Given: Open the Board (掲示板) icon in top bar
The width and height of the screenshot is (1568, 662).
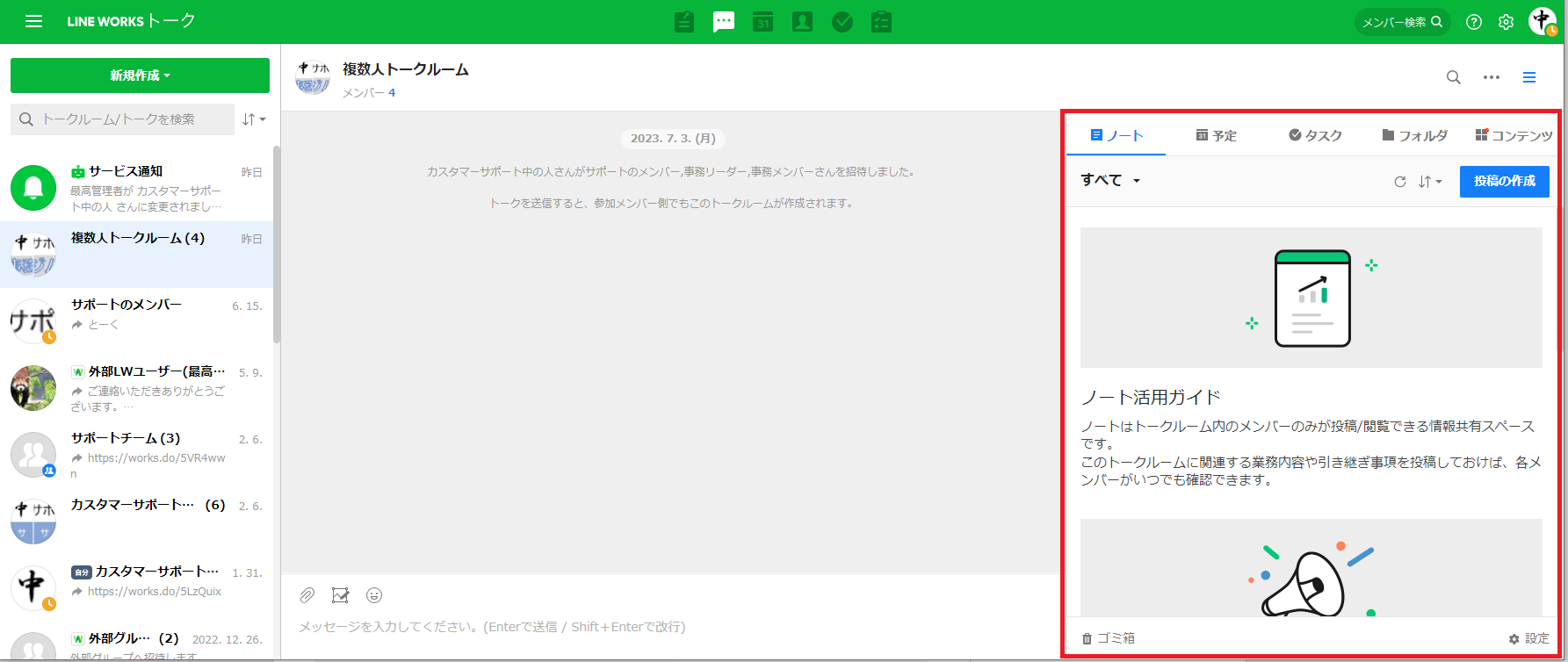Looking at the screenshot, I should pos(684,22).
